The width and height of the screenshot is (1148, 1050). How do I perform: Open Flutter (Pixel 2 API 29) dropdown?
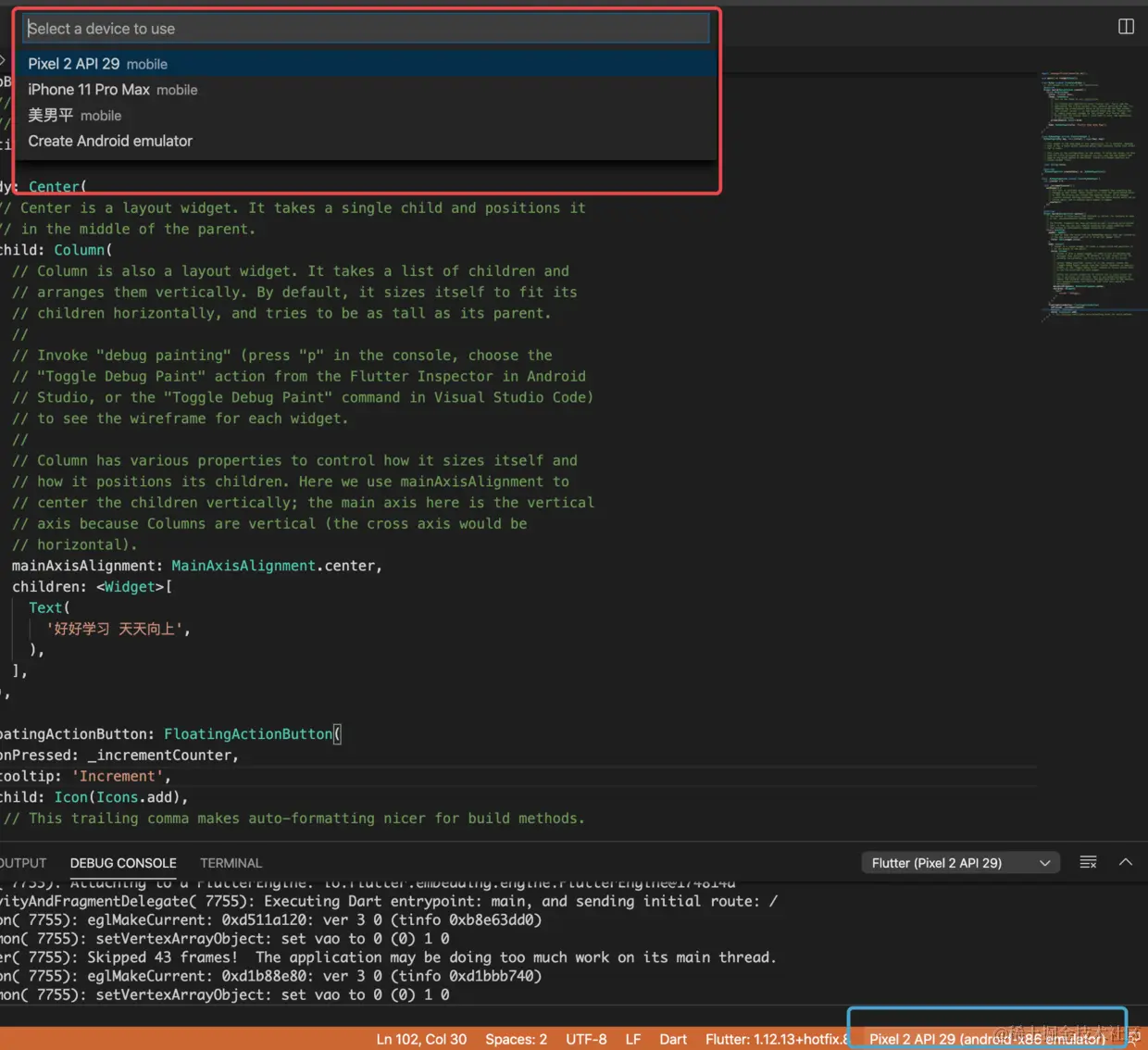coord(961,863)
